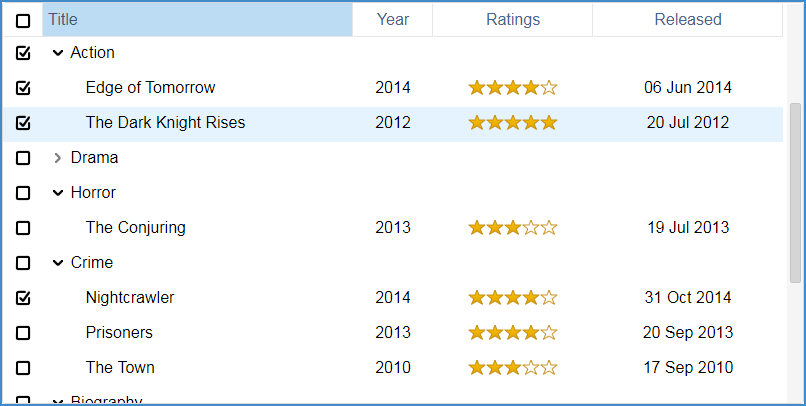Click the star rating for Nightcrawler

pyautogui.click(x=512, y=298)
